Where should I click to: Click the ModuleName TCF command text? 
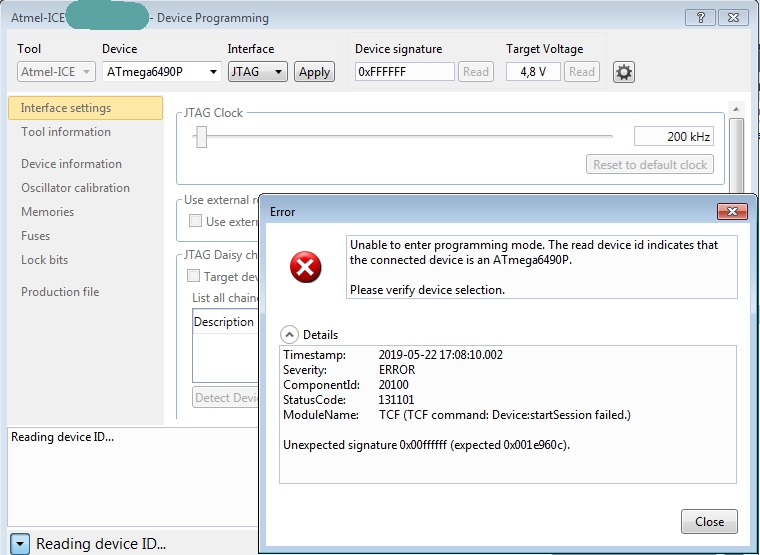click(x=505, y=415)
